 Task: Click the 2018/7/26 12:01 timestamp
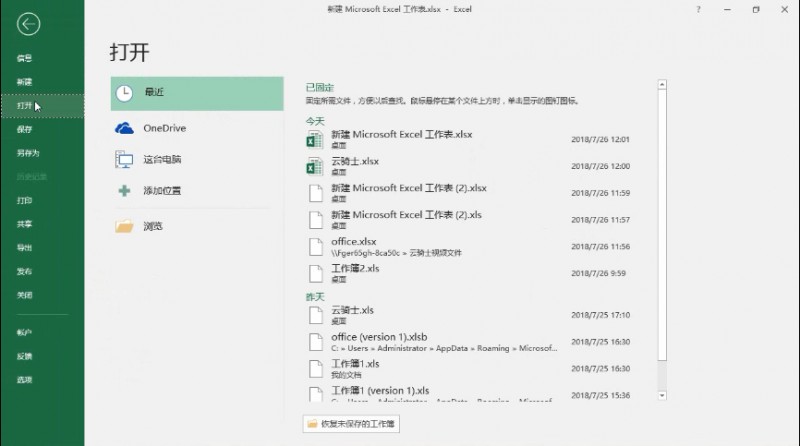tap(601, 139)
